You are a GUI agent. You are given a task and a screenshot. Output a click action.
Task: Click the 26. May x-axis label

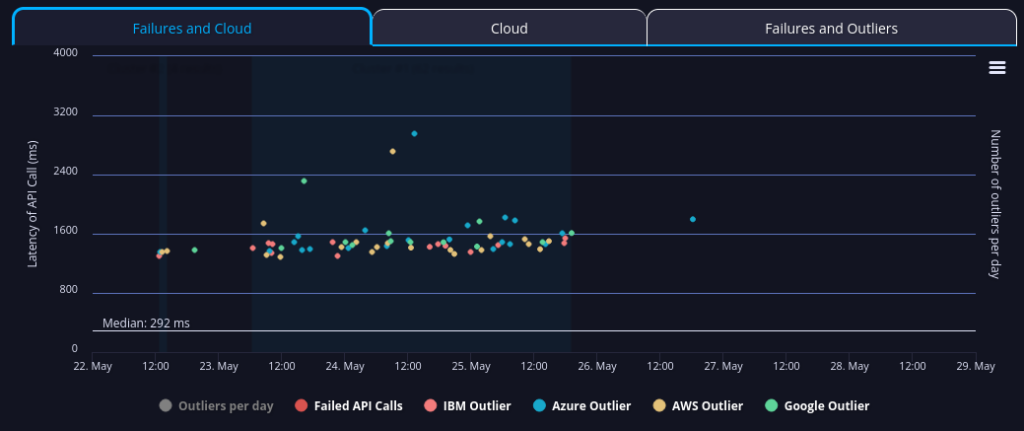(x=597, y=366)
